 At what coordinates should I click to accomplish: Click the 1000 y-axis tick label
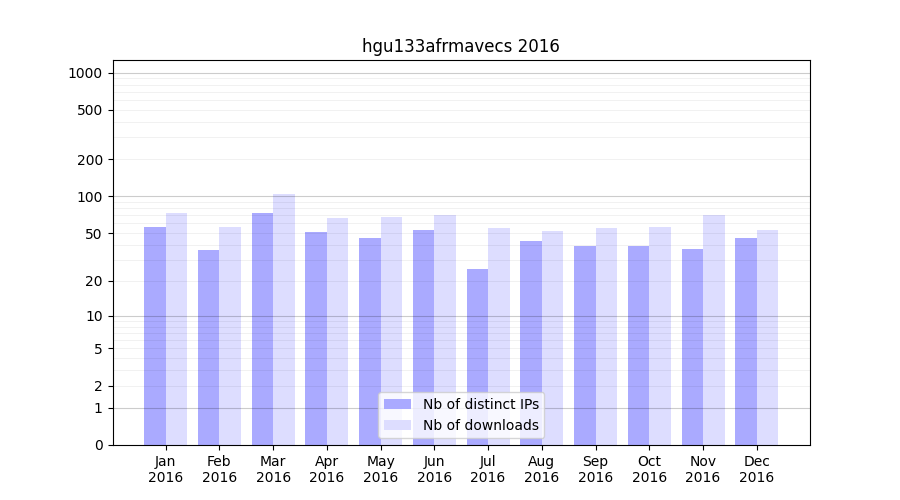(85, 73)
